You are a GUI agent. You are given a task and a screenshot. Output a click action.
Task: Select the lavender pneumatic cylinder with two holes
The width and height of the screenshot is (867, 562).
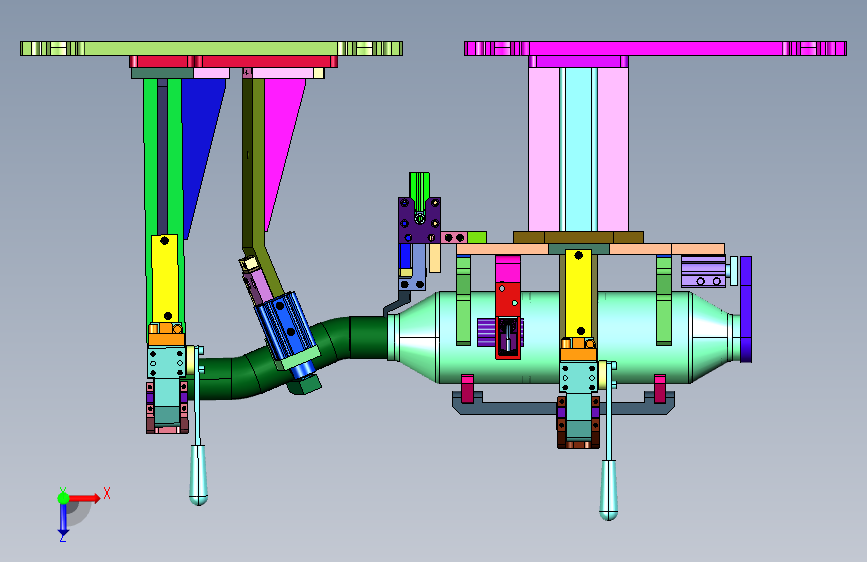click(703, 272)
